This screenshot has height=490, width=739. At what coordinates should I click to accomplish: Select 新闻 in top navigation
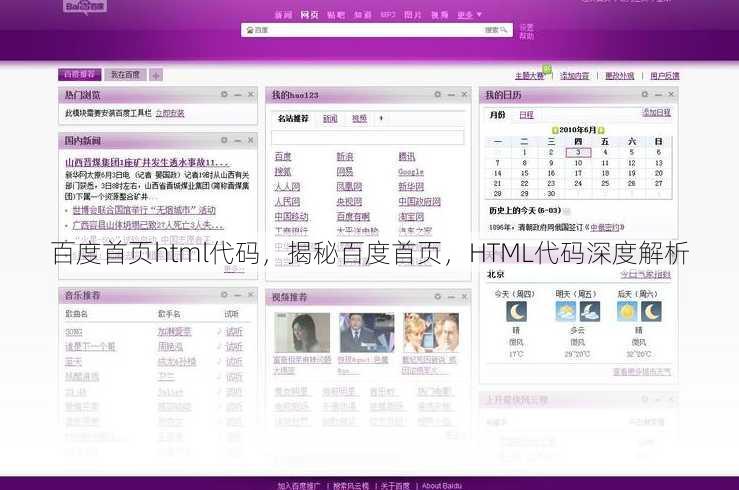283,15
